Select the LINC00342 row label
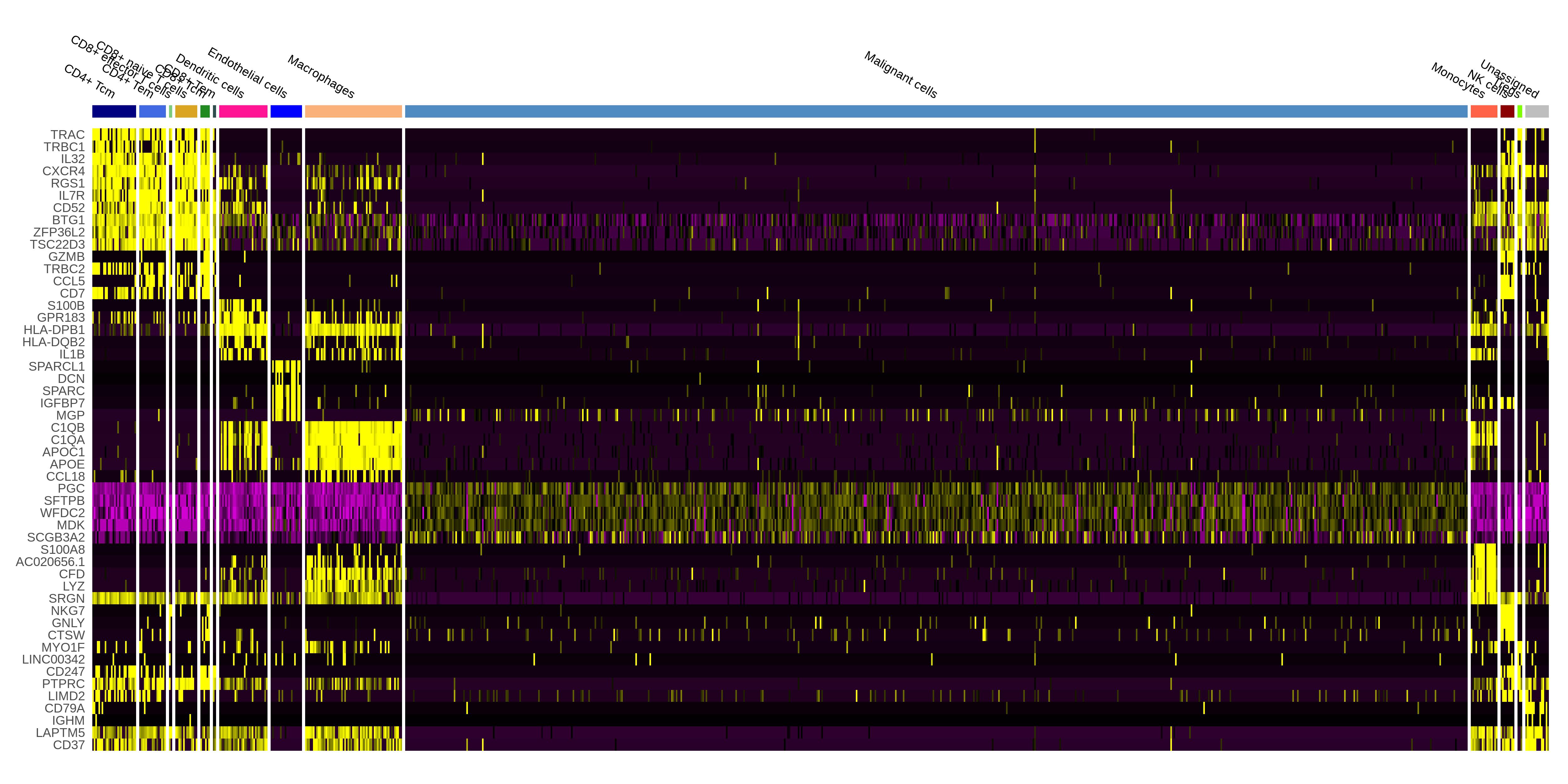 (x=54, y=659)
